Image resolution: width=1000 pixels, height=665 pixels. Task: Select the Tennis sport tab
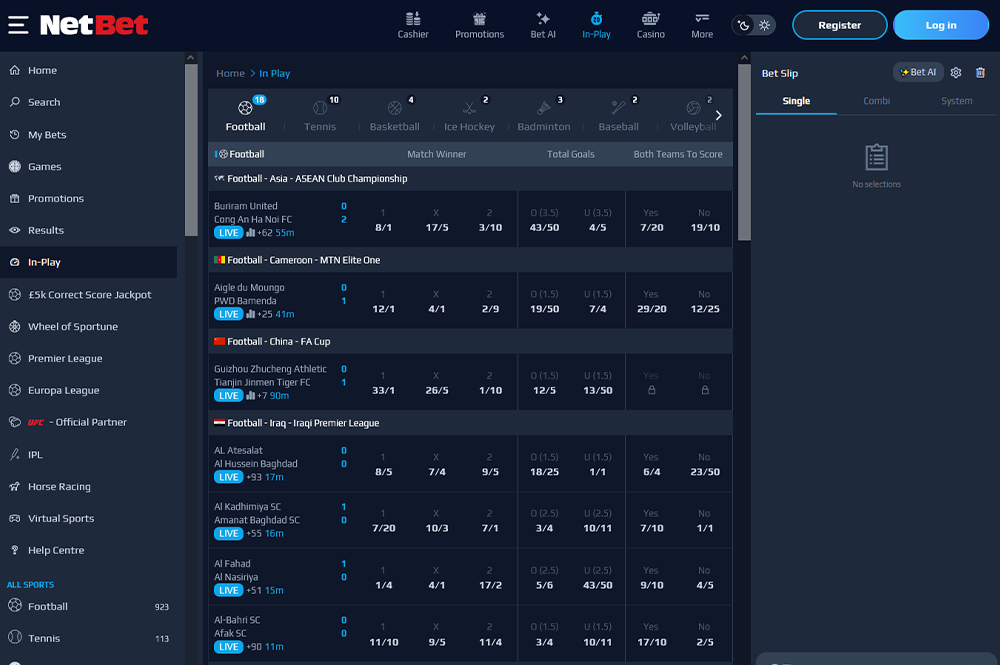coord(320,115)
